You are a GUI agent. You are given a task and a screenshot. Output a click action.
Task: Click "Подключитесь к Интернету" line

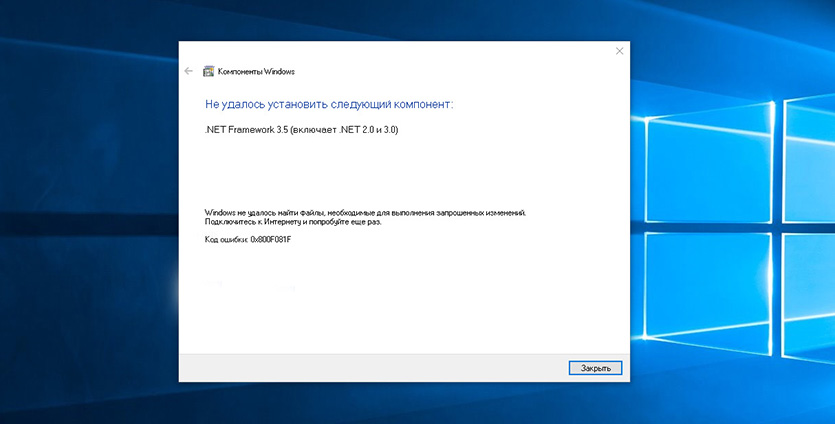pyautogui.click(x=293, y=222)
